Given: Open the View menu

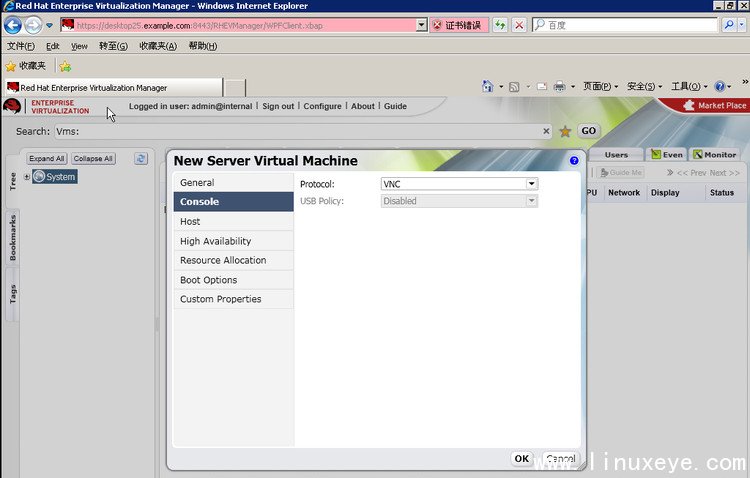Looking at the screenshot, I should pyautogui.click(x=79, y=46).
